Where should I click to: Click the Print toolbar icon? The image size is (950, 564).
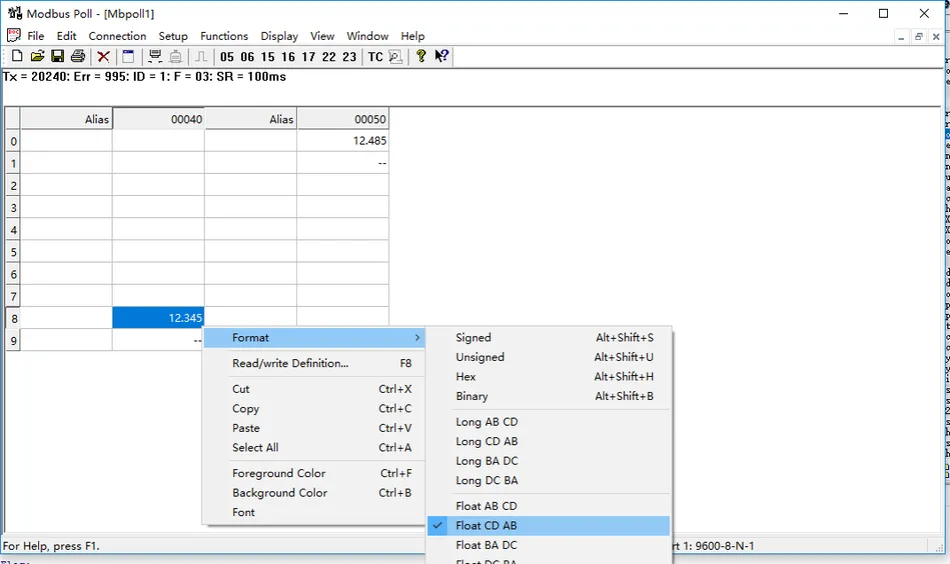point(78,57)
